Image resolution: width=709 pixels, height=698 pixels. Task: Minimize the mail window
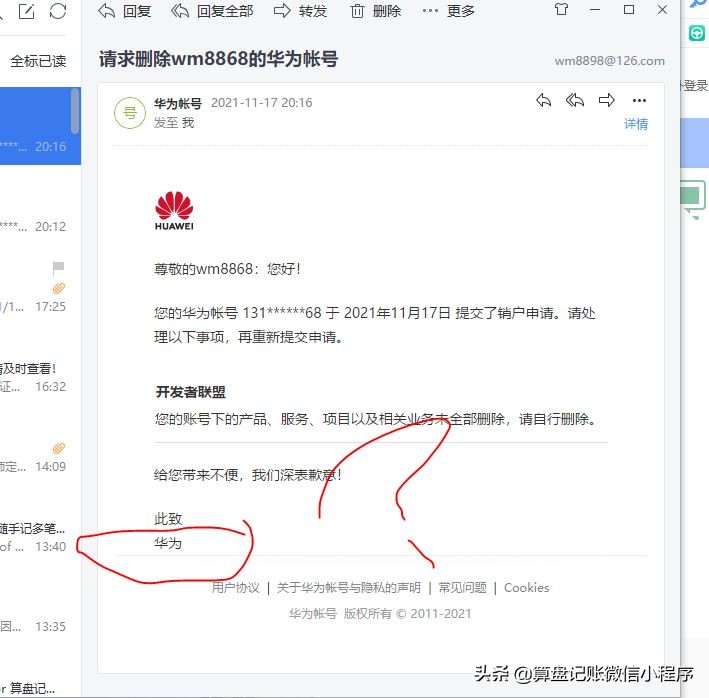click(595, 9)
